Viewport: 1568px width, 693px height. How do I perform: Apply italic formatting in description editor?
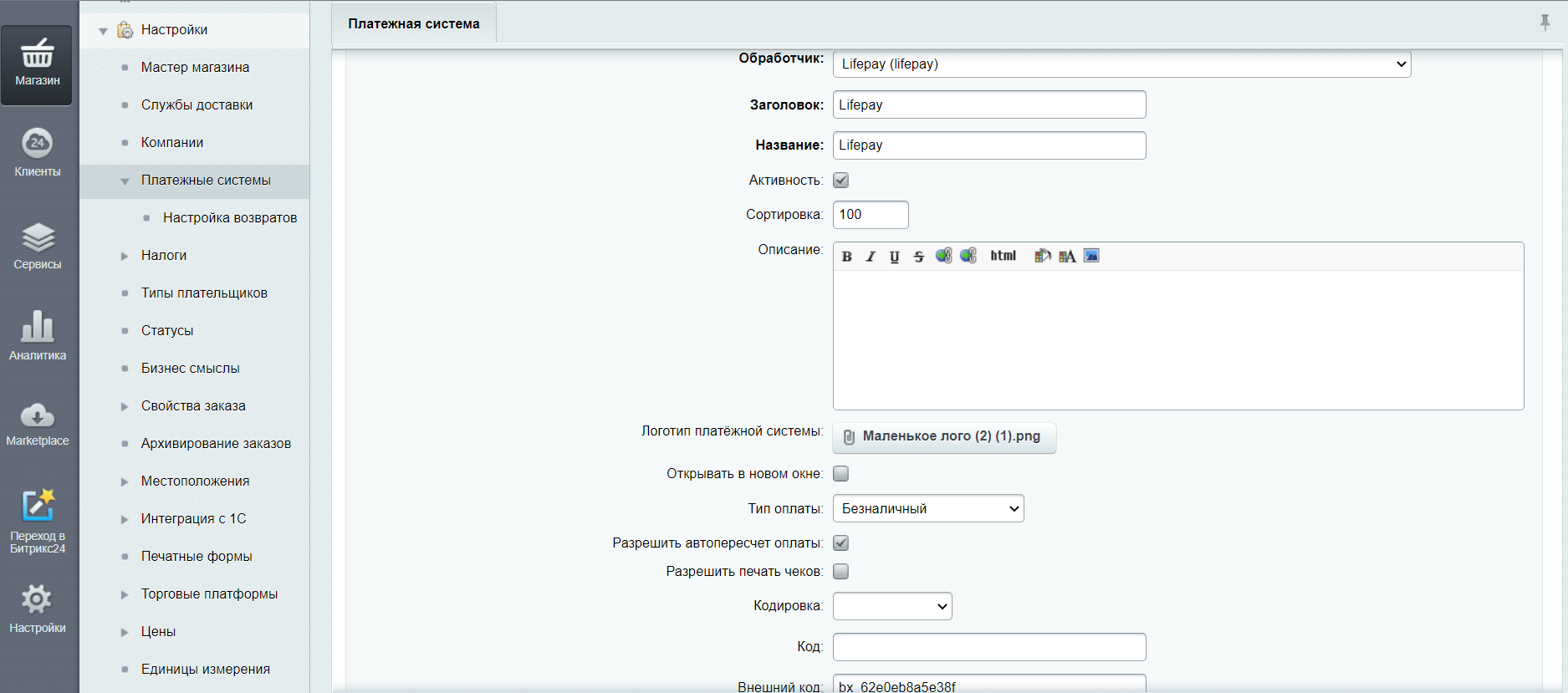tap(871, 257)
